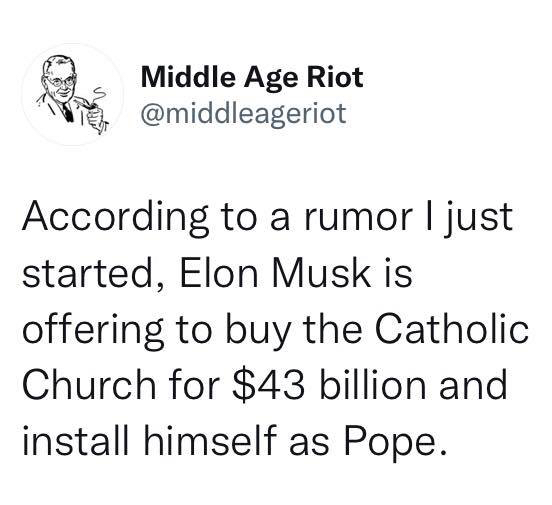Open the @middleageriot handle link
Image resolution: width=552 pixels, height=505 pixels.
244,114
